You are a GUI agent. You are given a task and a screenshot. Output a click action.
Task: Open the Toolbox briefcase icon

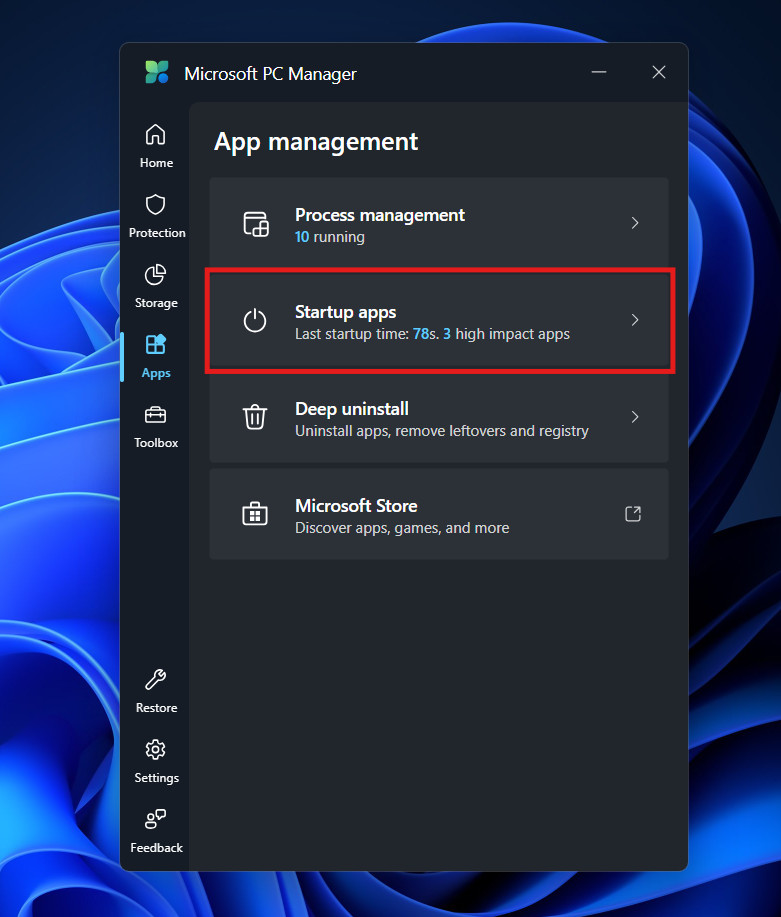(x=156, y=415)
